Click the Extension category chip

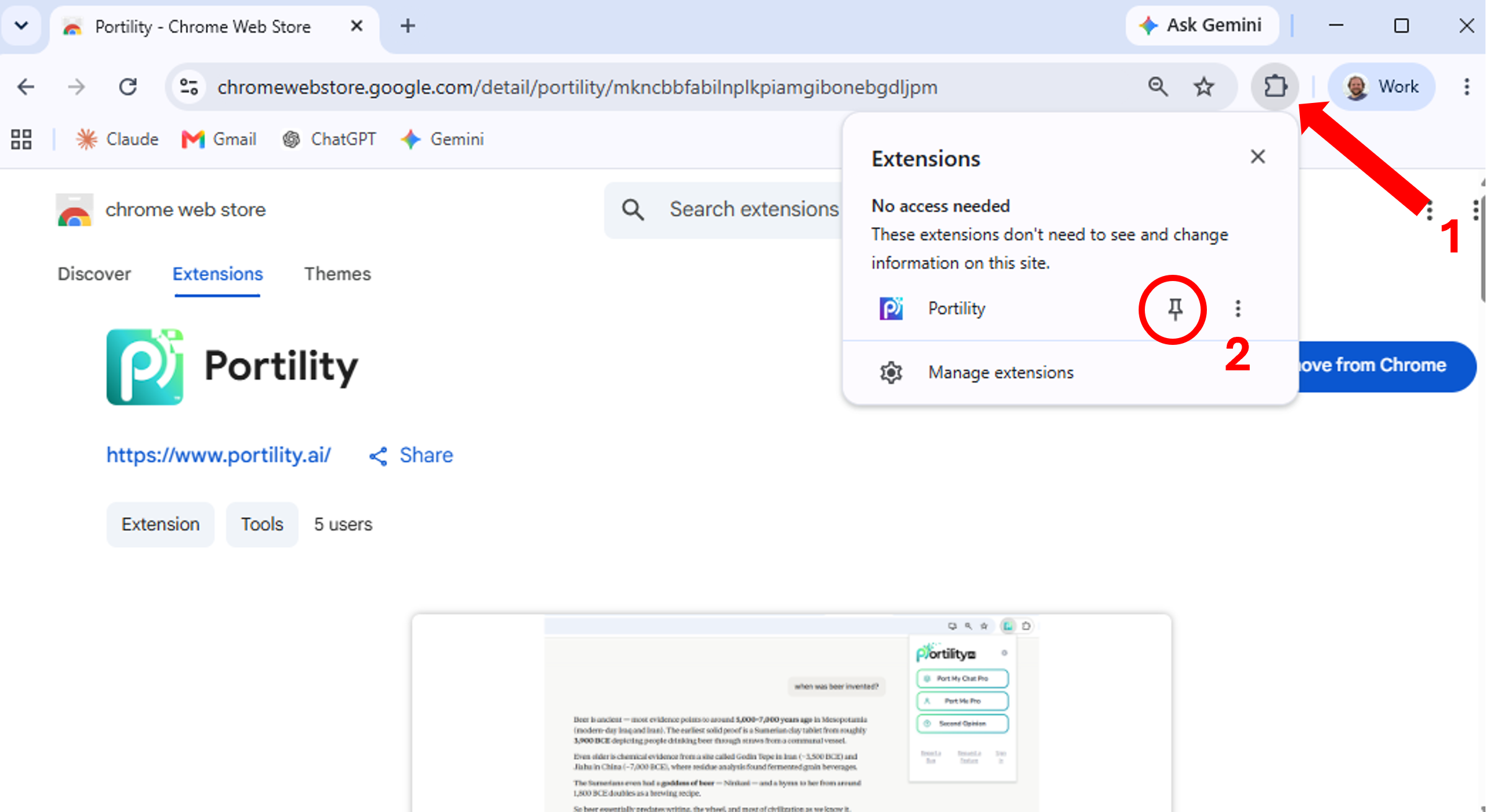click(160, 525)
